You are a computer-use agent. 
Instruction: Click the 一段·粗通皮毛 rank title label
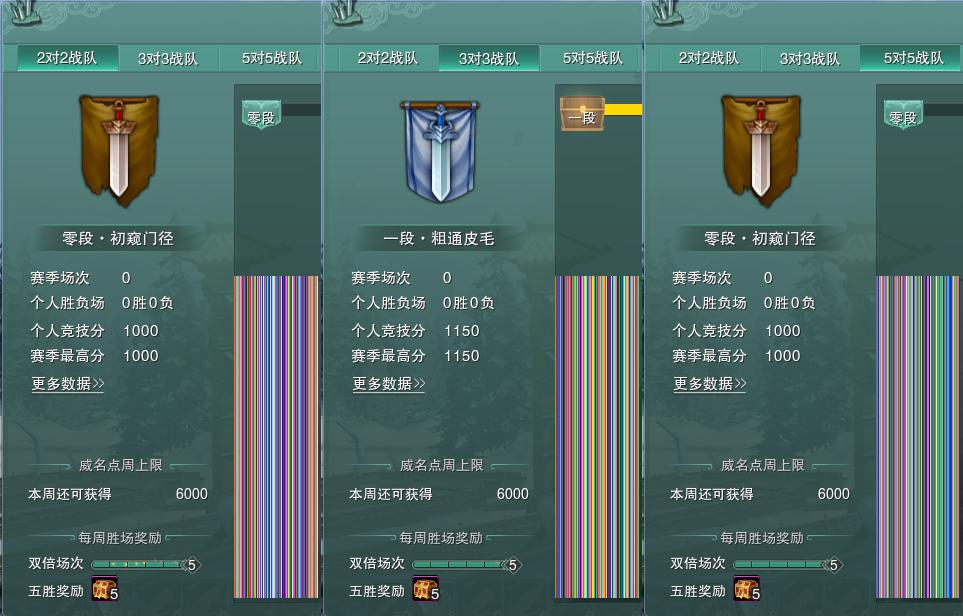439,238
